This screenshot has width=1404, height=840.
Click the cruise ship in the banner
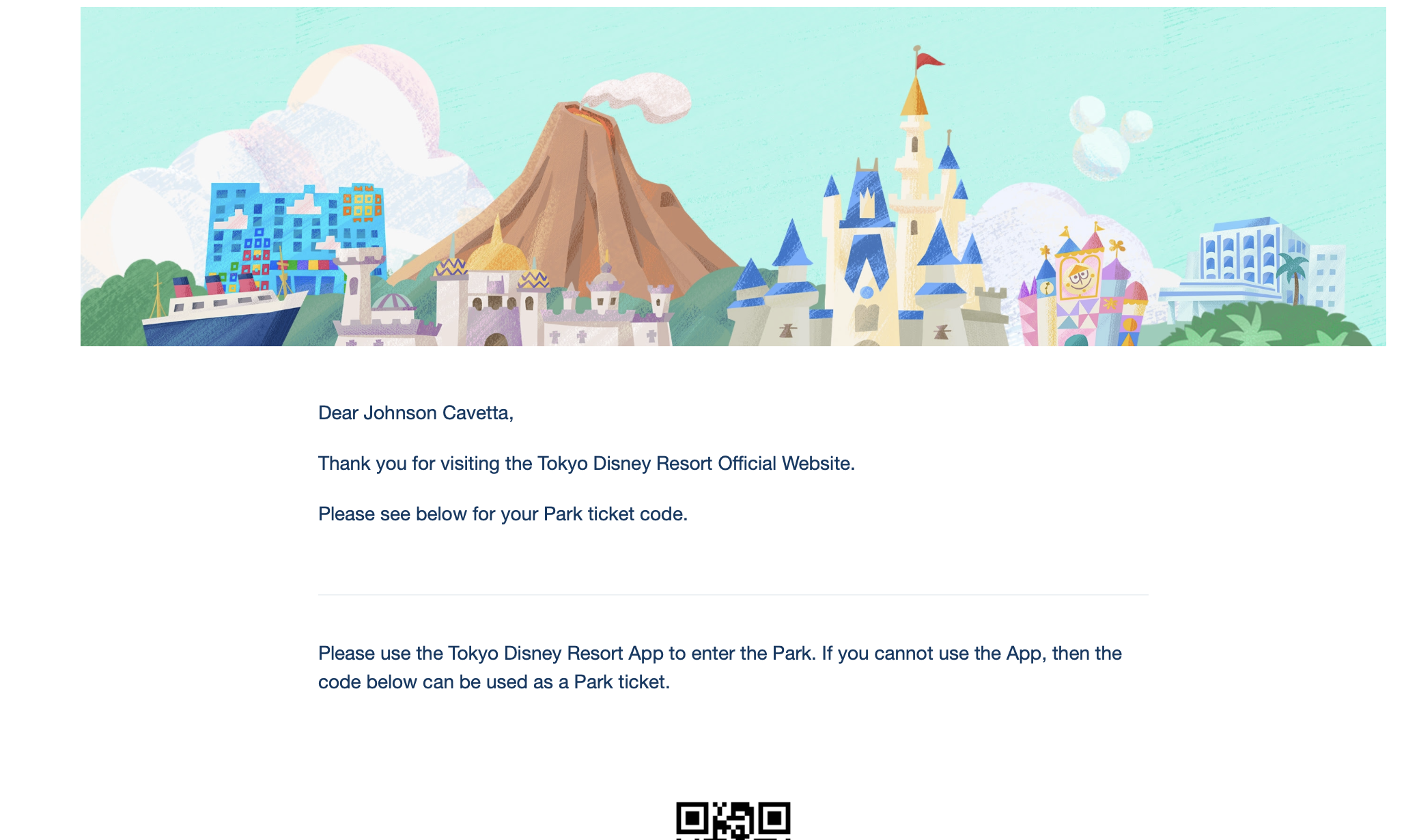[225, 311]
